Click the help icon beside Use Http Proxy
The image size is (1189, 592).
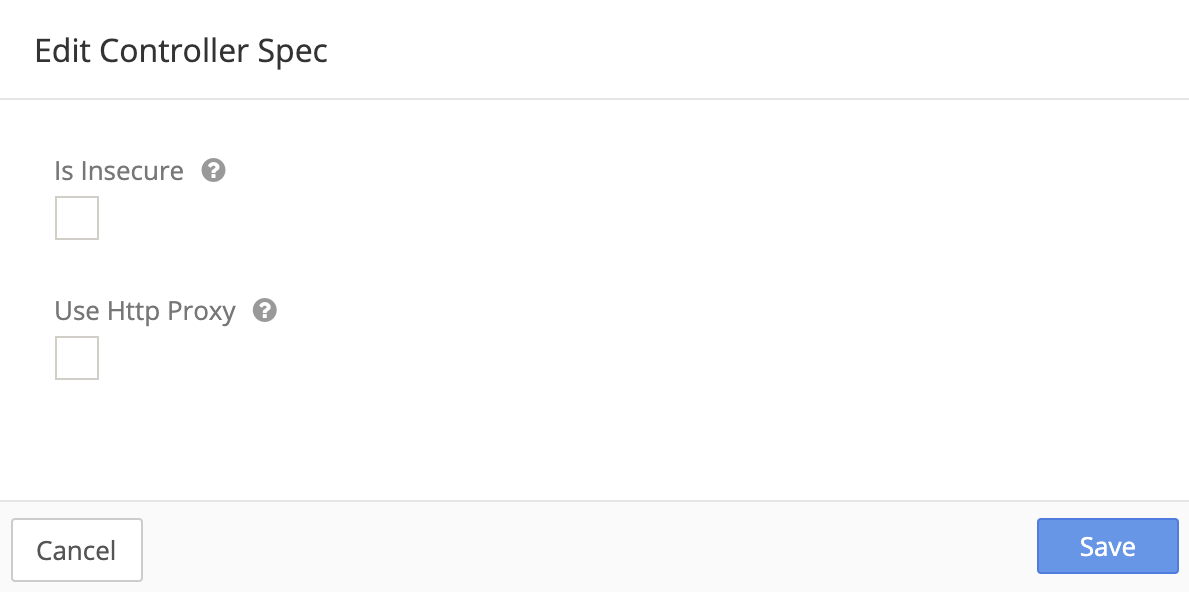tap(265, 311)
